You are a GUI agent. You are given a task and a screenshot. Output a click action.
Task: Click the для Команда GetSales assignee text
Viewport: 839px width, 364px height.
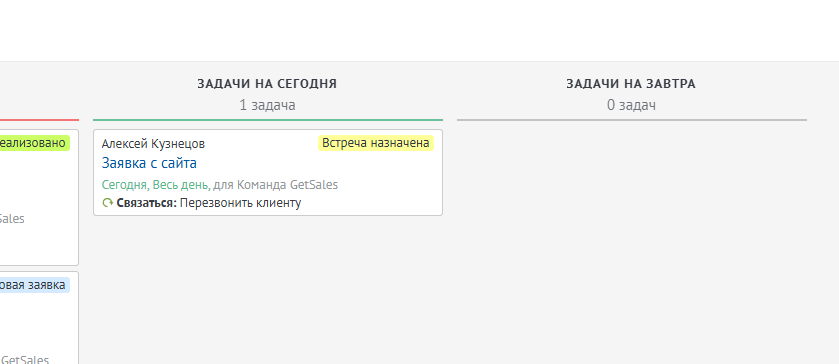click(x=276, y=185)
